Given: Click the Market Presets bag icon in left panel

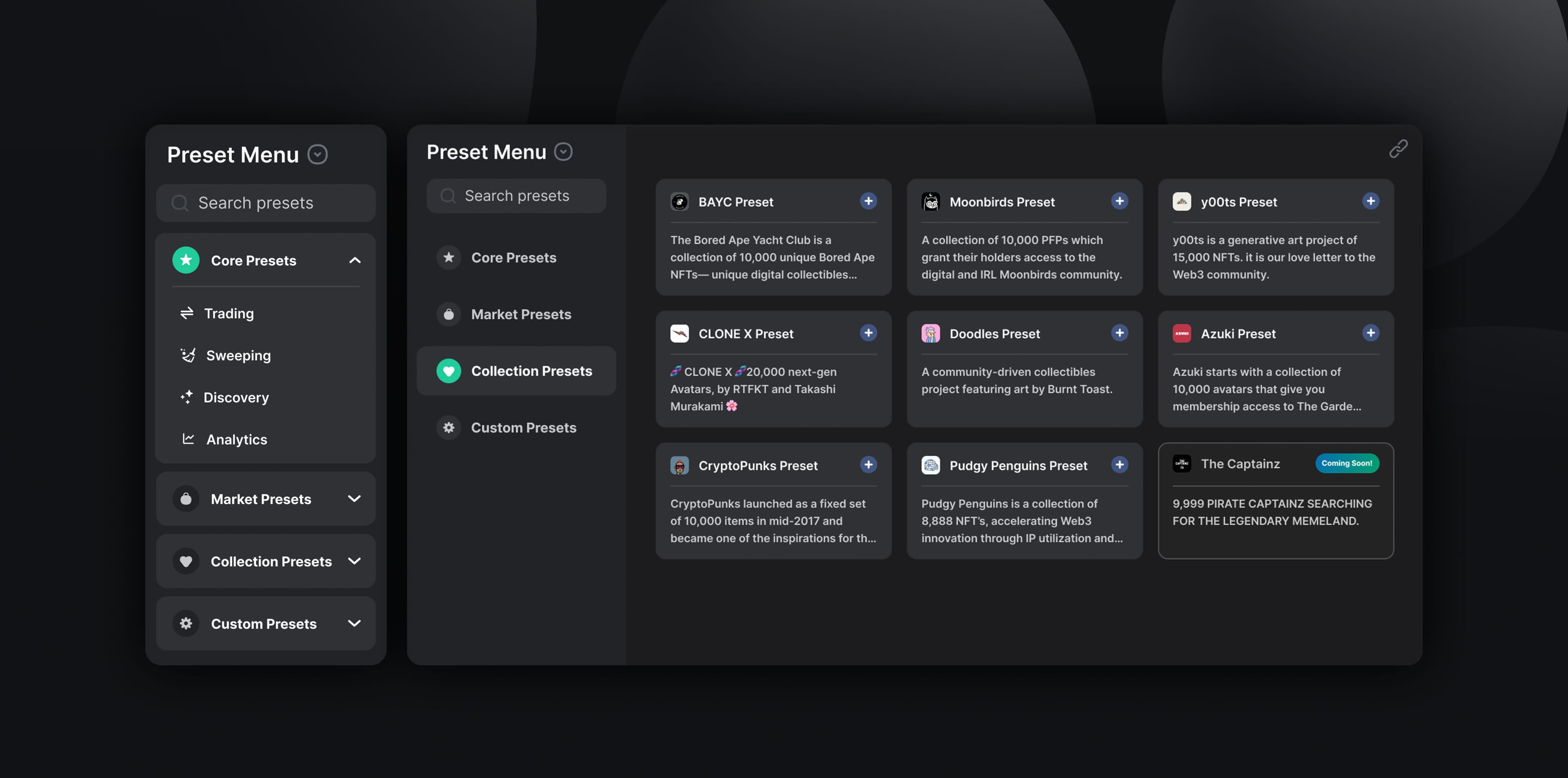Looking at the screenshot, I should (x=186, y=499).
